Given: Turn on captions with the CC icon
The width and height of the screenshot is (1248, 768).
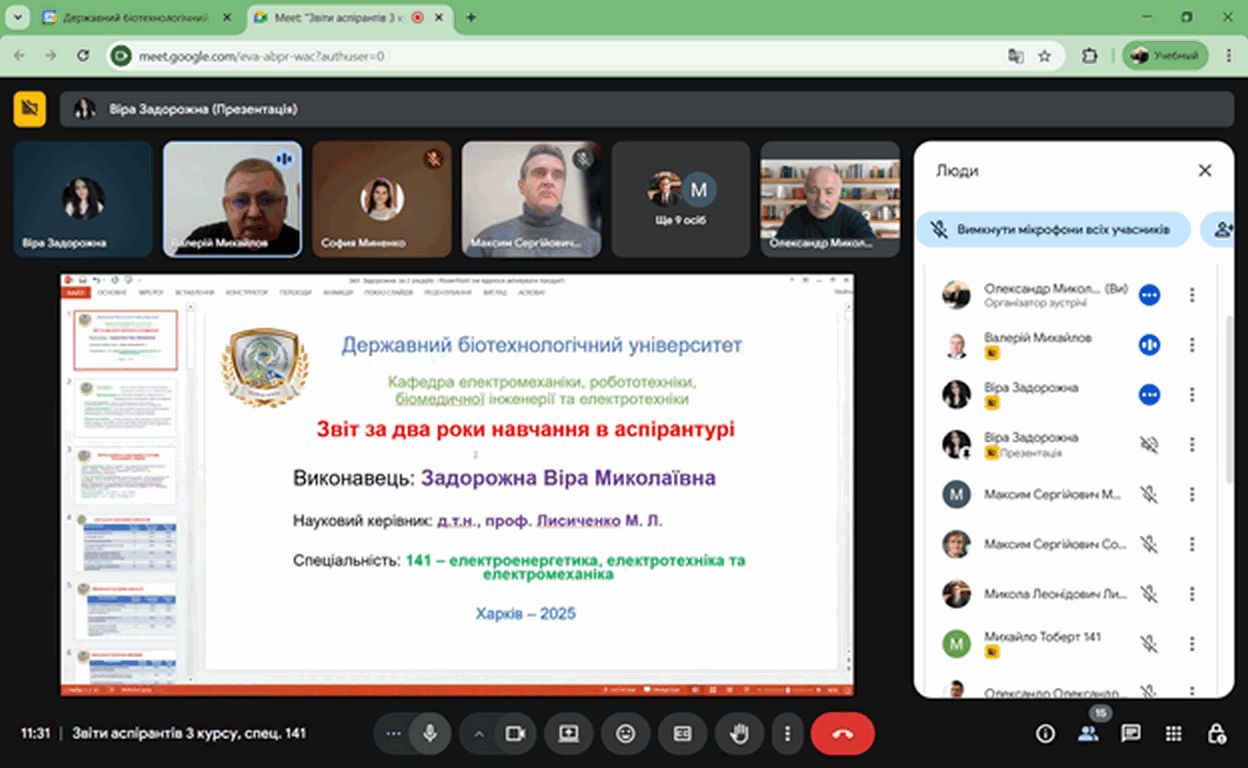Looking at the screenshot, I should 682,734.
